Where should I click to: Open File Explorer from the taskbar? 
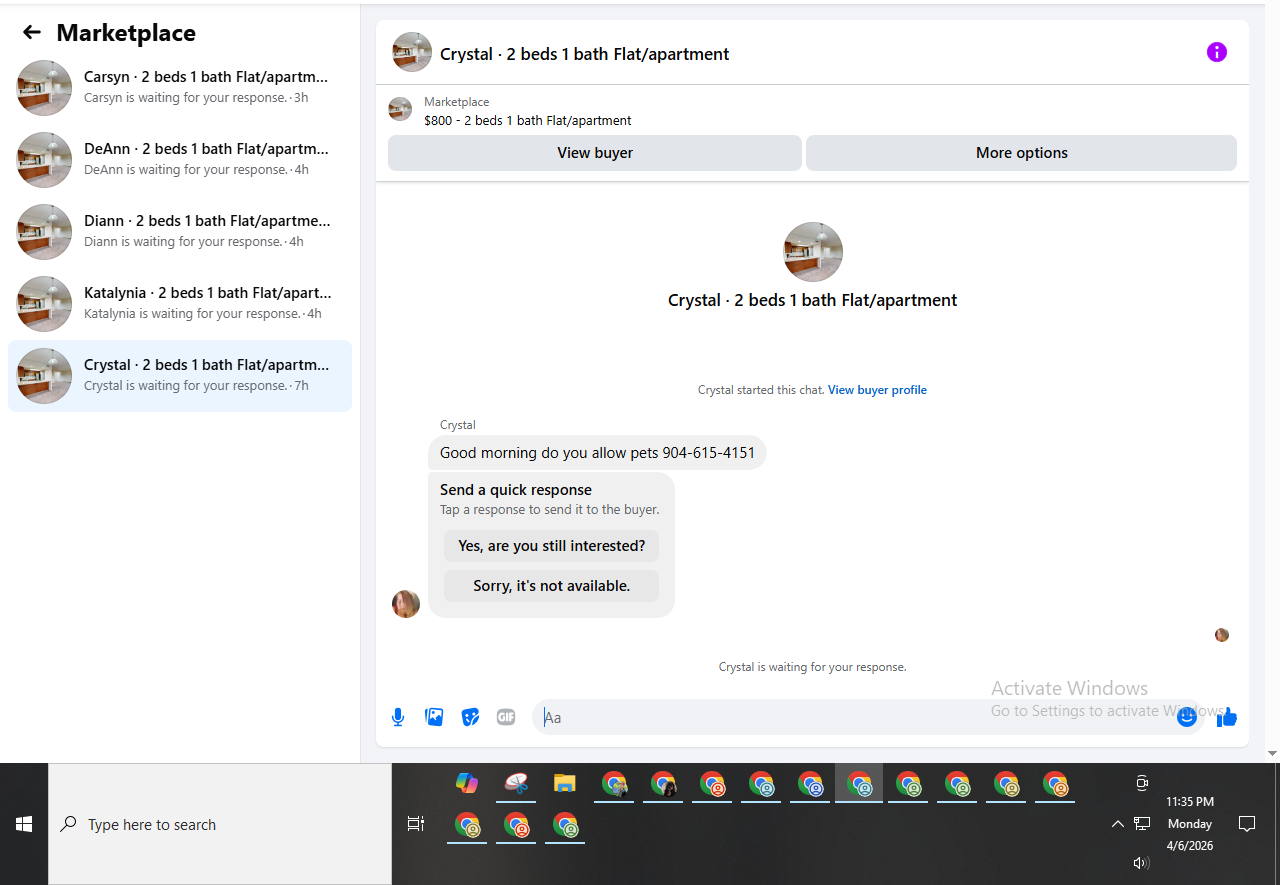[x=565, y=784]
